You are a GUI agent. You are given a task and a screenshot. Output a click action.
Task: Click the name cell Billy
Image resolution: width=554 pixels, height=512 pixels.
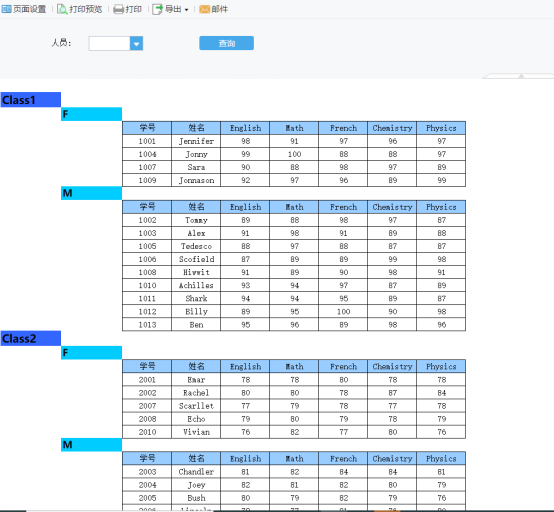196,312
